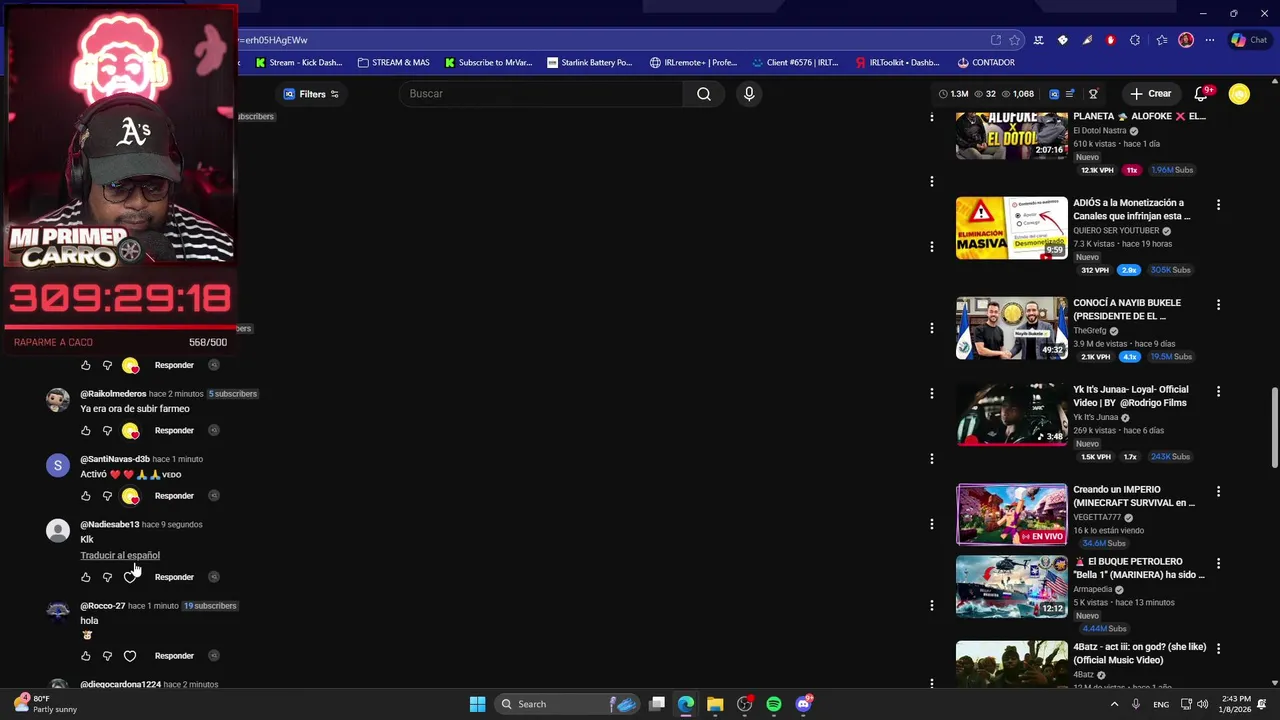Open the weather widget showing 80°F
1280x720 pixels.
(46, 704)
